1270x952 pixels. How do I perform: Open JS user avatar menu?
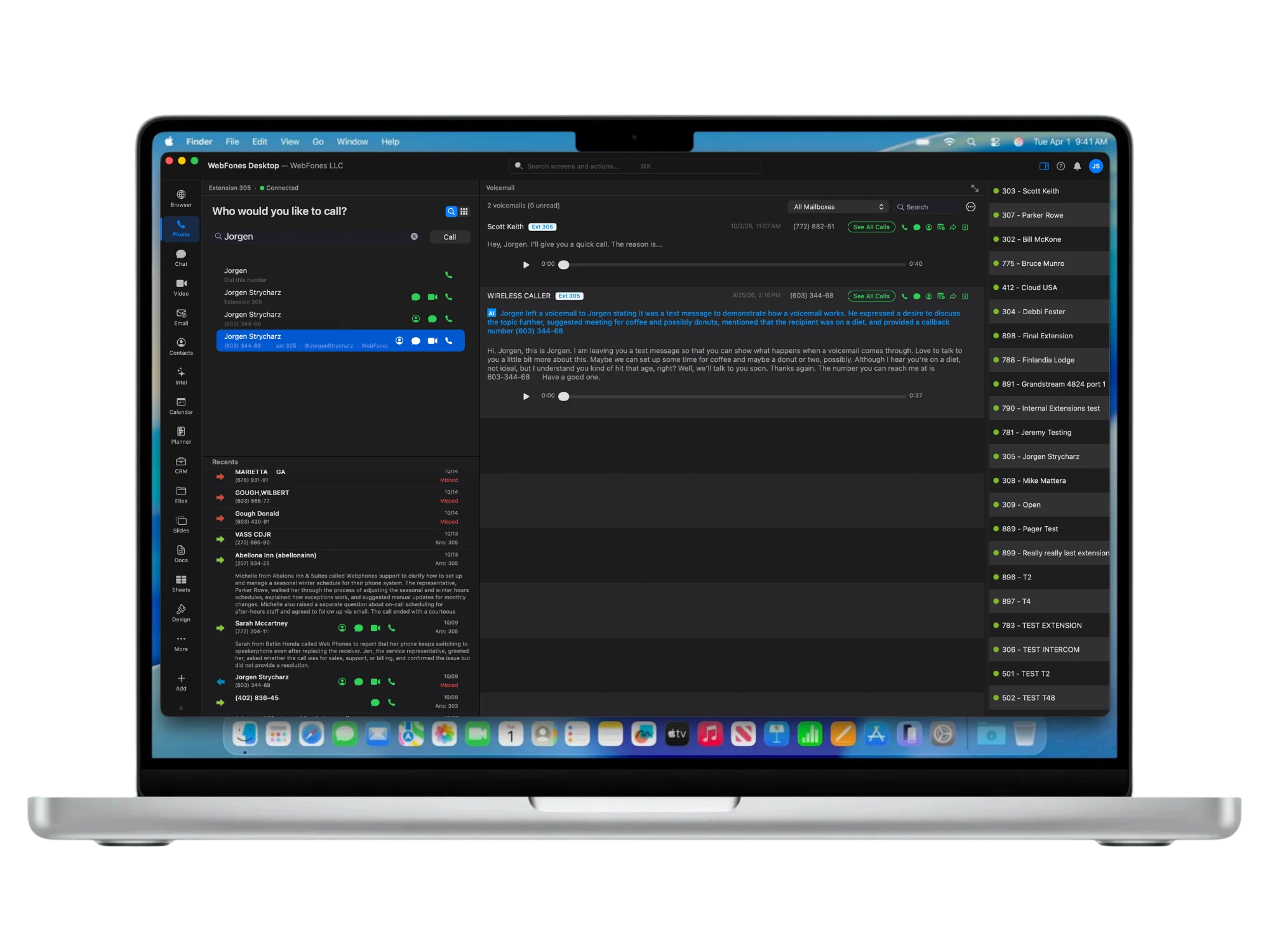[x=1095, y=166]
